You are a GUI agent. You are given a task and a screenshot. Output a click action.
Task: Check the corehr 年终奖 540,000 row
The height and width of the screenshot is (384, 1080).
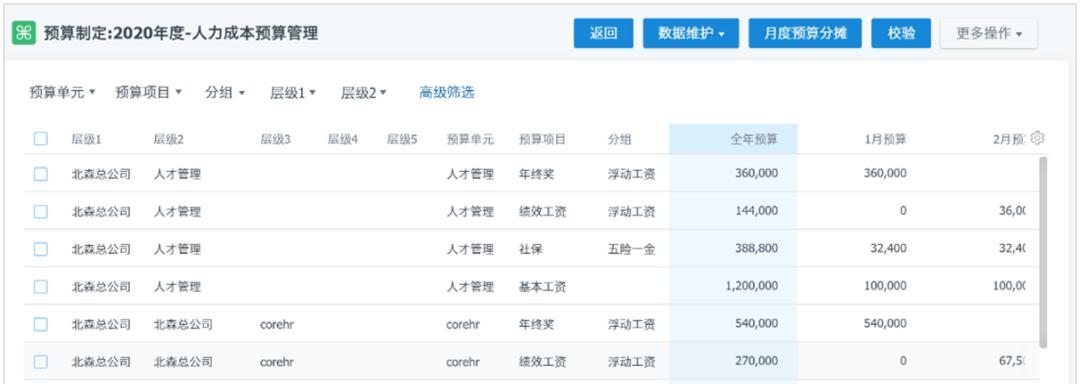click(x=41, y=324)
